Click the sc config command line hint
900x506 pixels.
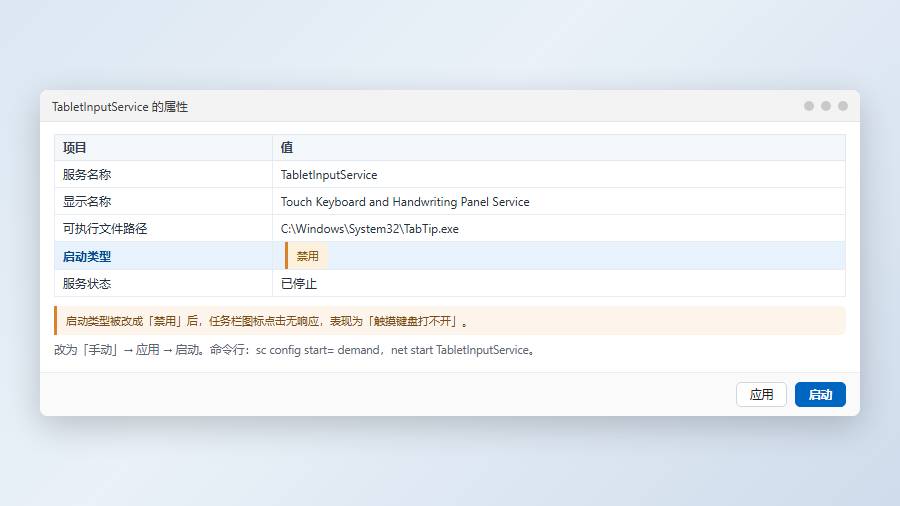coord(296,350)
